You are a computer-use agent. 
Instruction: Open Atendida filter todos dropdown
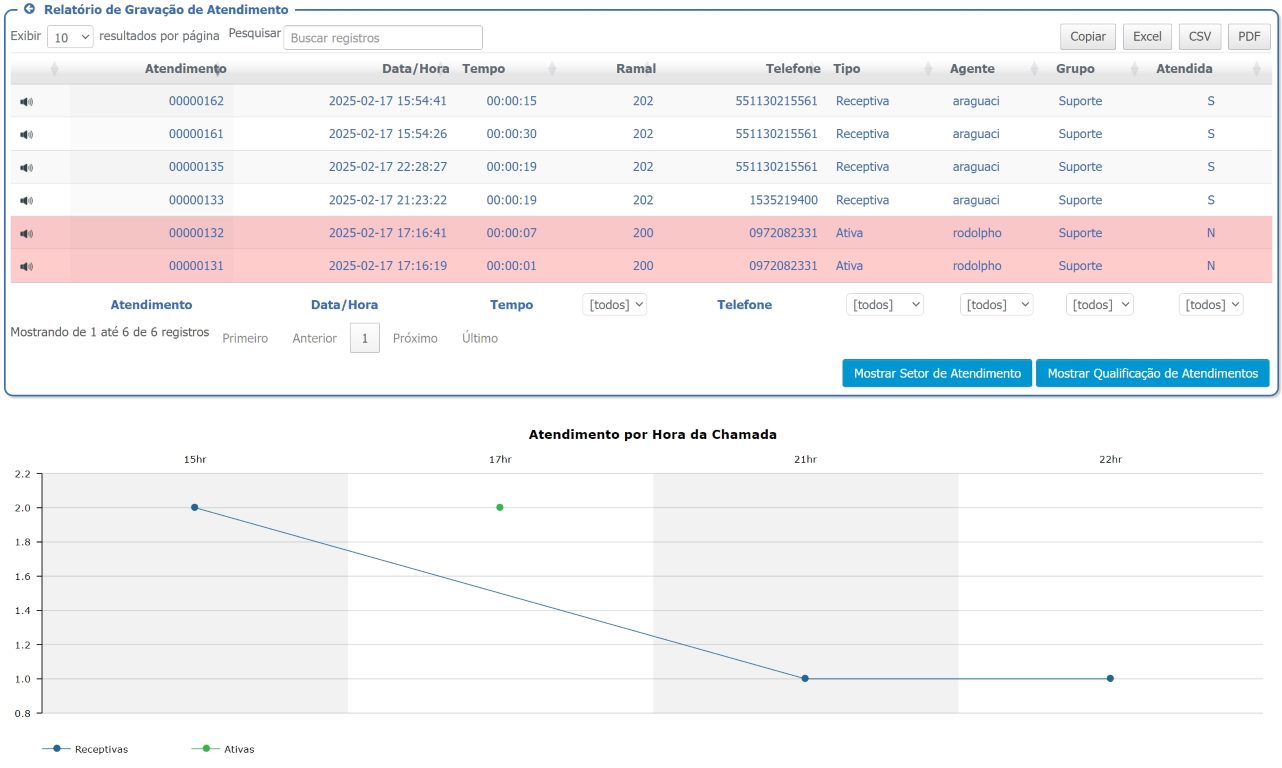tap(1211, 304)
